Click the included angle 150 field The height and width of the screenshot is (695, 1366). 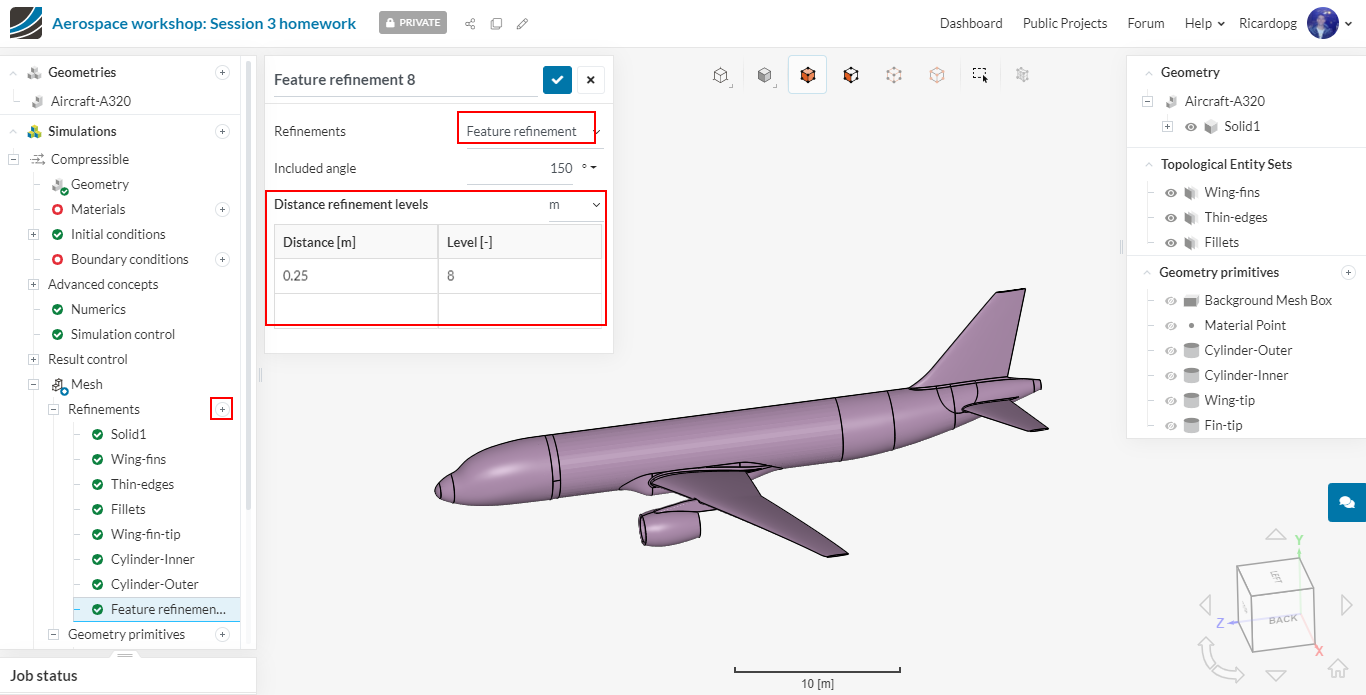[x=520, y=168]
